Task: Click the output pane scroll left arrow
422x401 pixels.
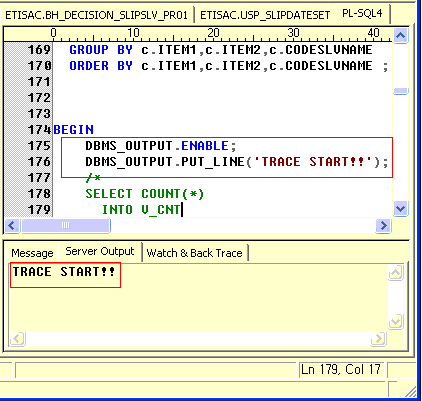Action: point(17,339)
